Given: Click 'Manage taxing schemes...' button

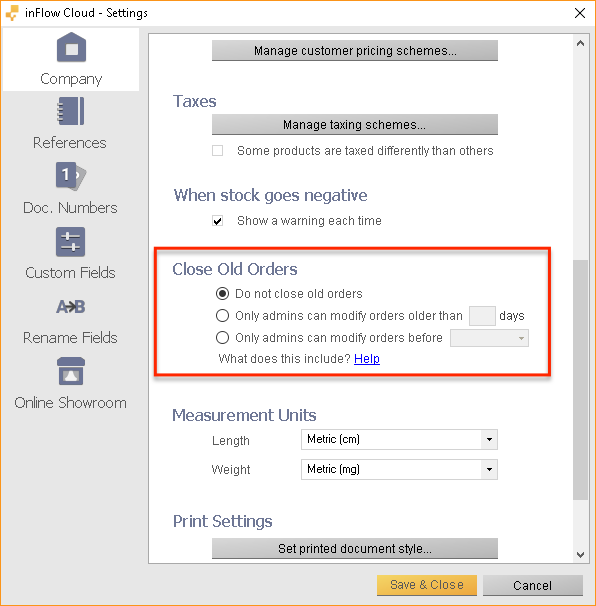Looking at the screenshot, I should (354, 124).
